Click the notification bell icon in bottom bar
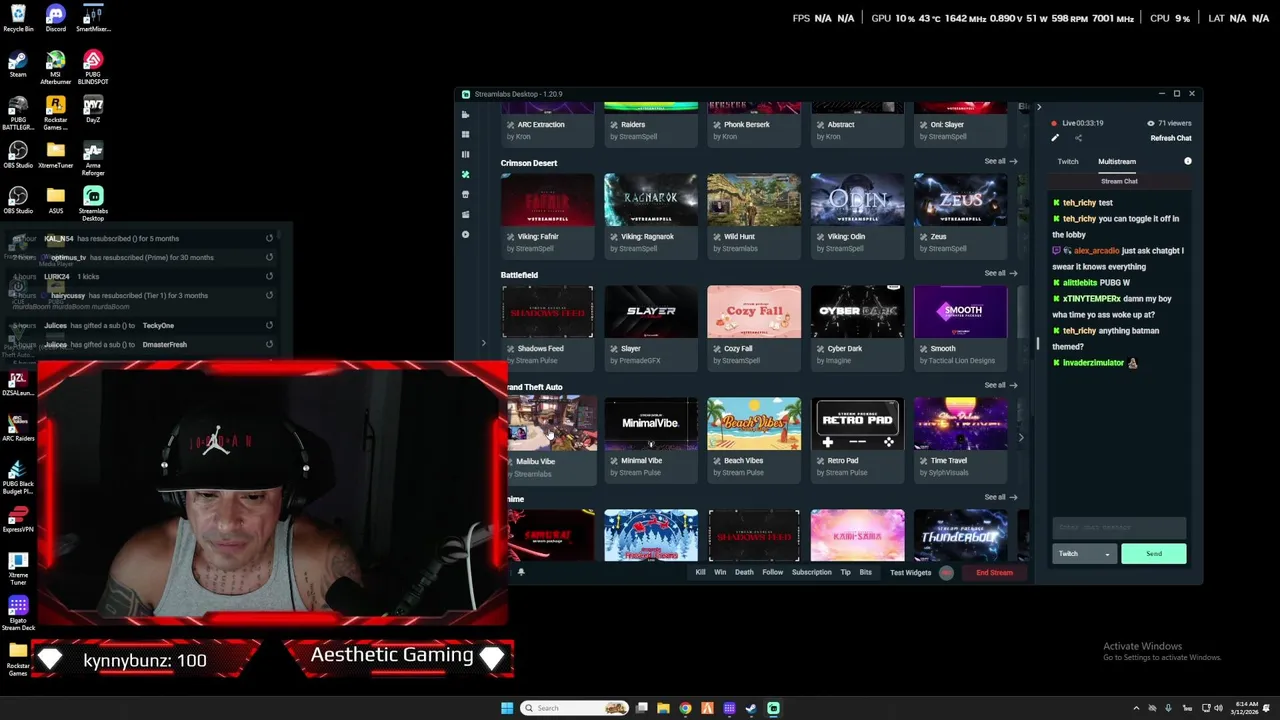This screenshot has height=720, width=1280. point(521,572)
